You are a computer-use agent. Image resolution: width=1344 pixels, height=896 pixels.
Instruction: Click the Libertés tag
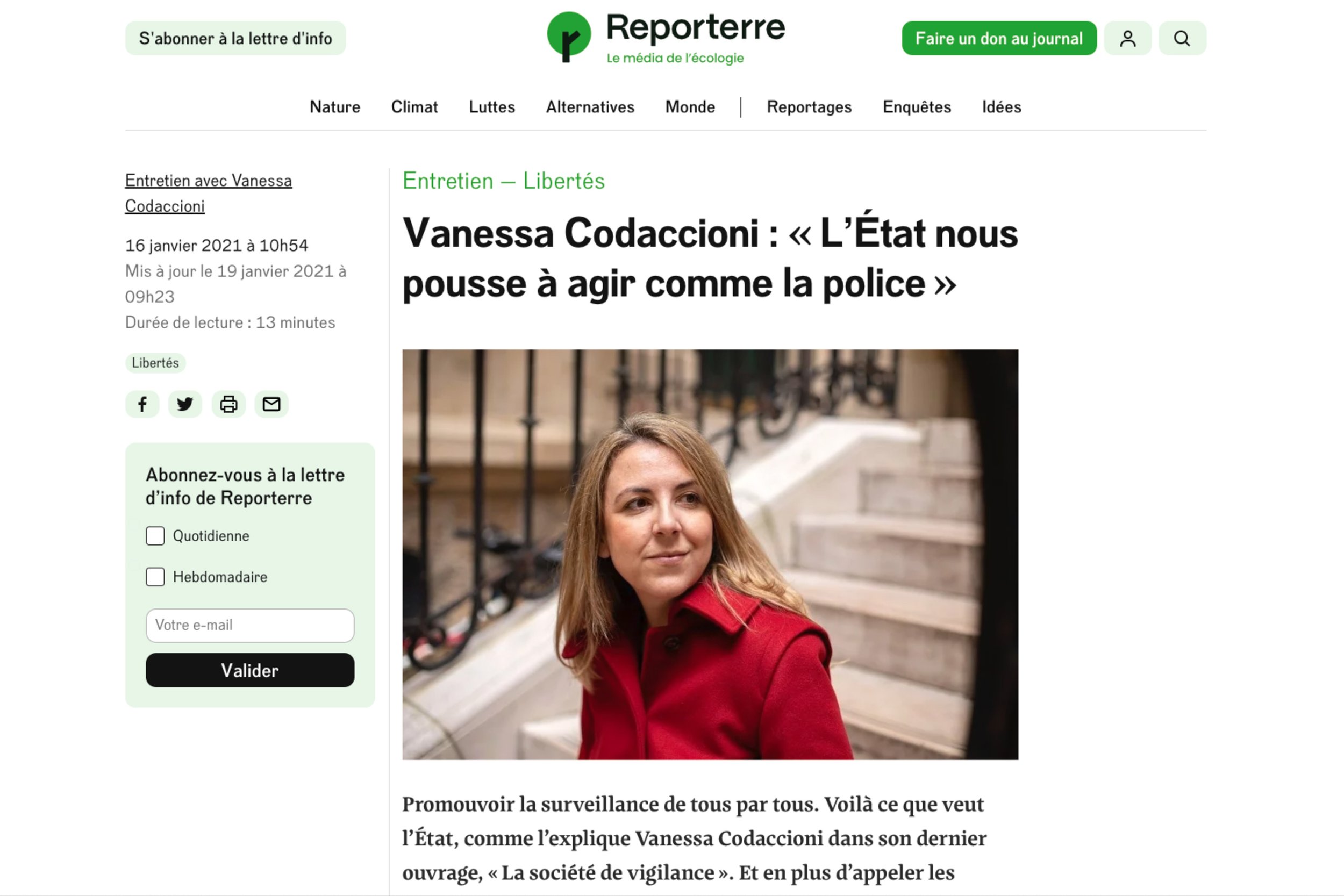coord(155,363)
